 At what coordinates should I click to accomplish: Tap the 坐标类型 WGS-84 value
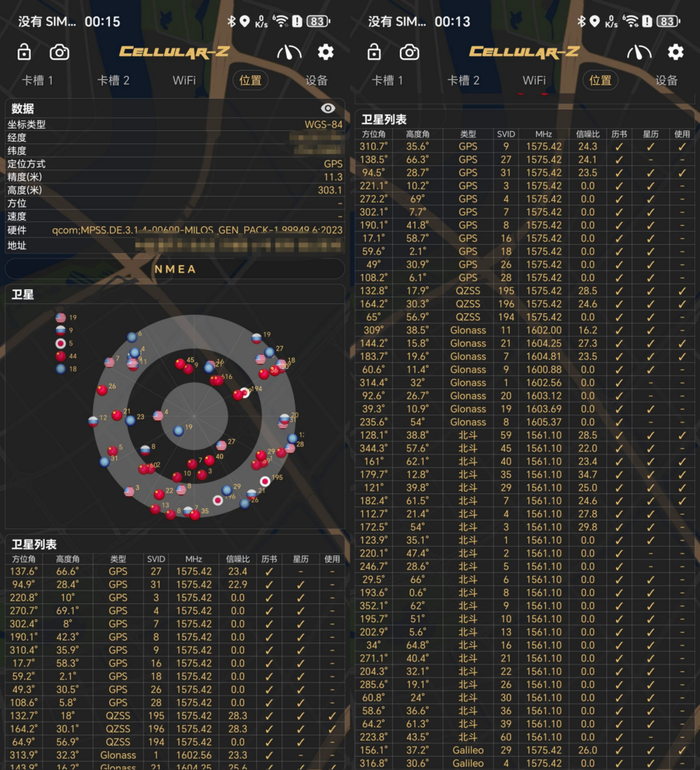point(323,124)
